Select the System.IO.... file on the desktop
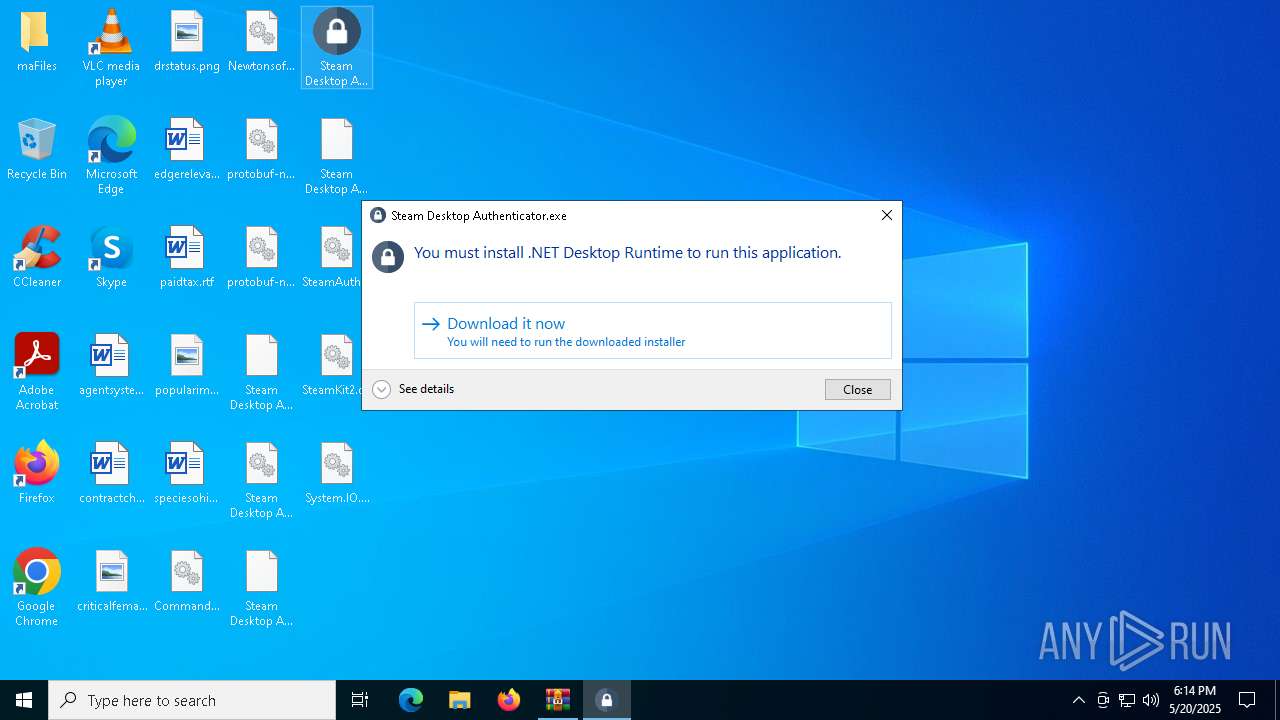The width and height of the screenshot is (1280, 720). coord(337,475)
